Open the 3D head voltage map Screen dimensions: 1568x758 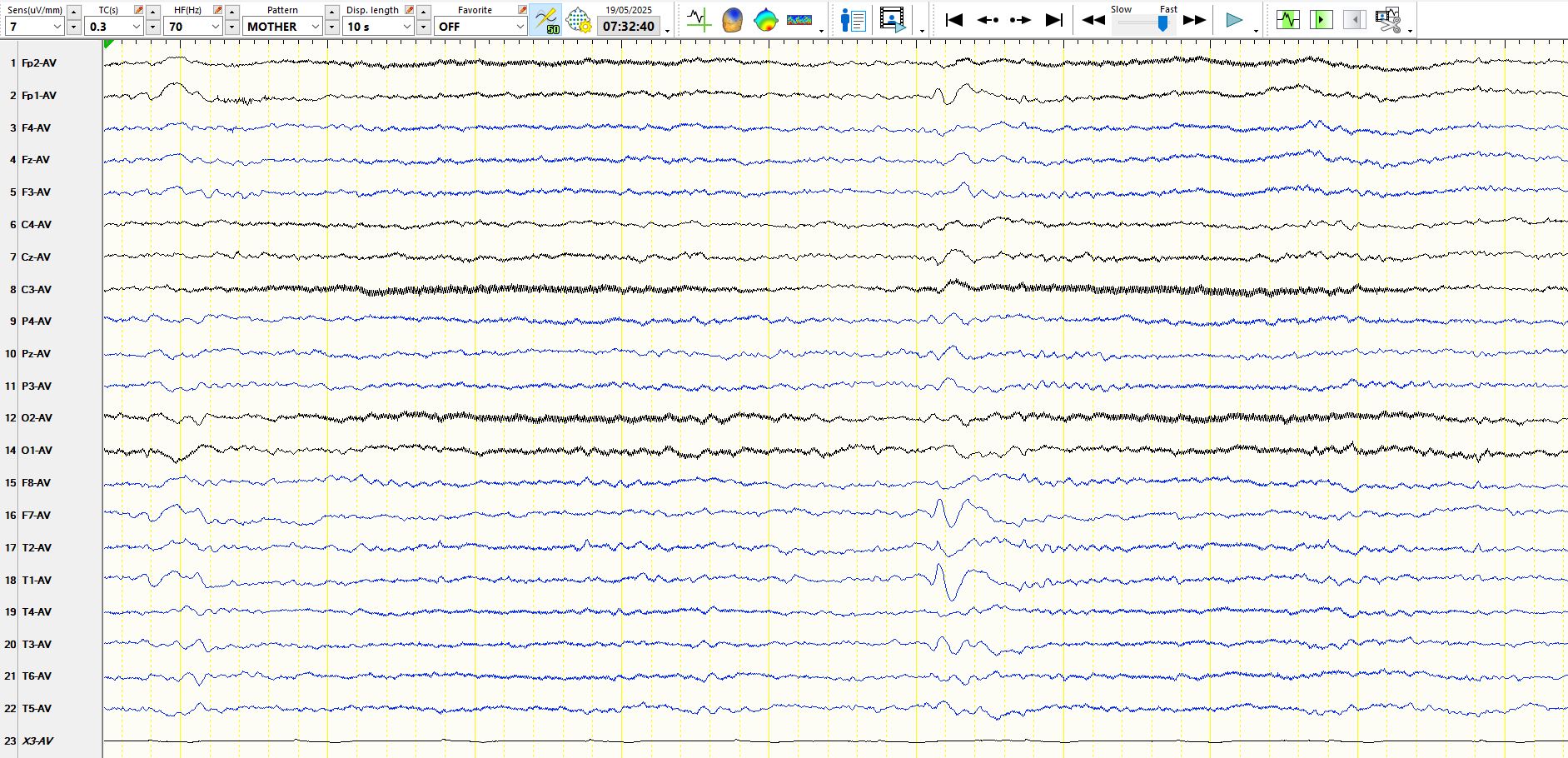pyautogui.click(x=732, y=20)
